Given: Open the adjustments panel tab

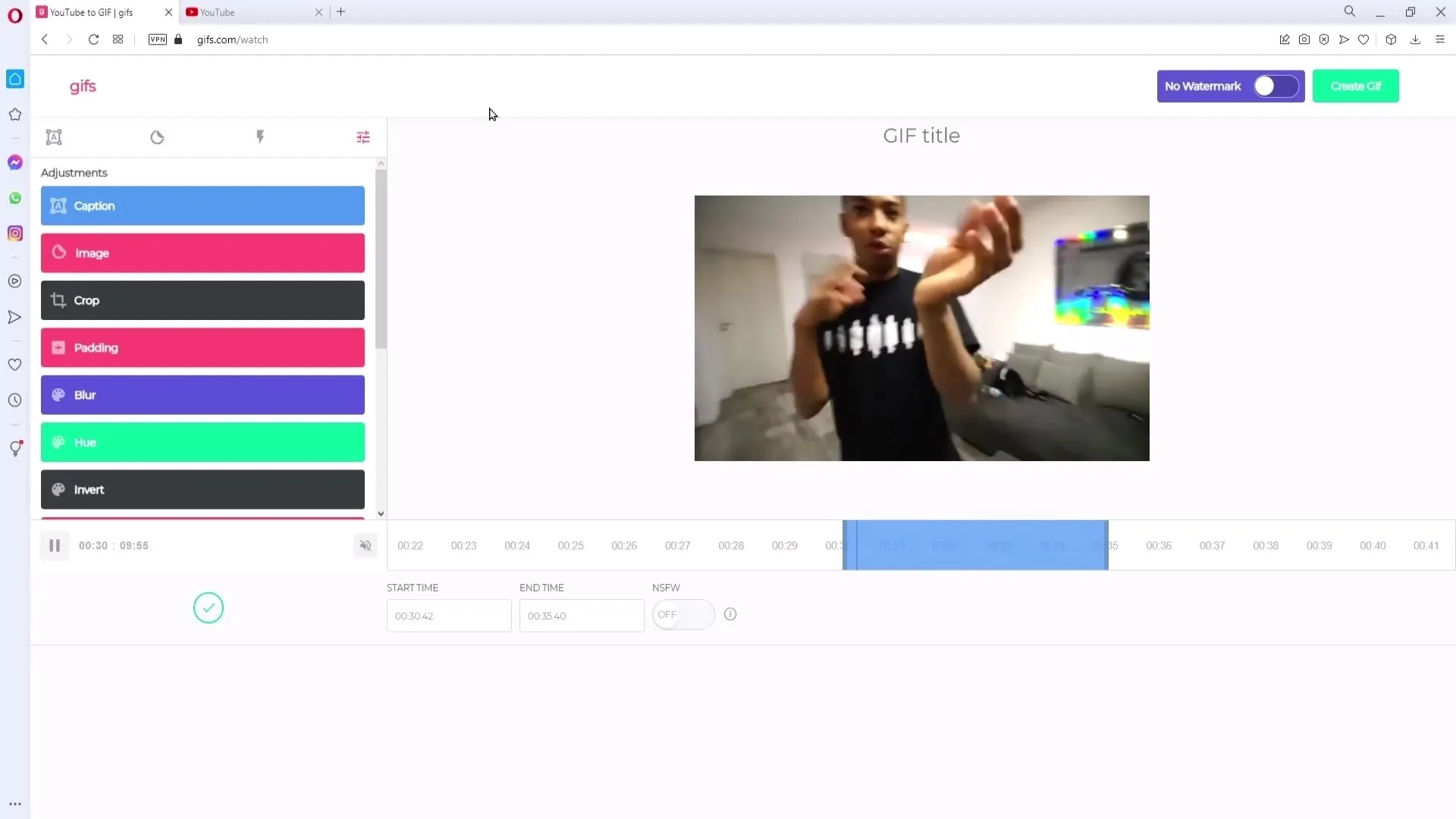Looking at the screenshot, I should coord(364,137).
